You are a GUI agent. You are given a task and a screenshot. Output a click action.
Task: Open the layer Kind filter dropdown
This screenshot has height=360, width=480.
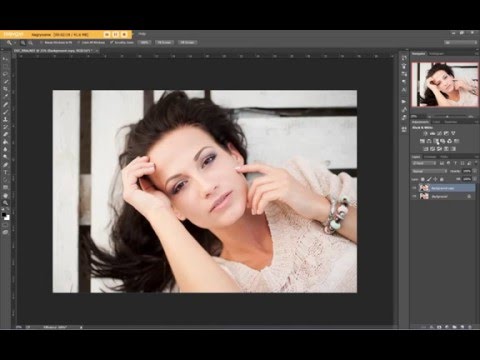[424, 163]
